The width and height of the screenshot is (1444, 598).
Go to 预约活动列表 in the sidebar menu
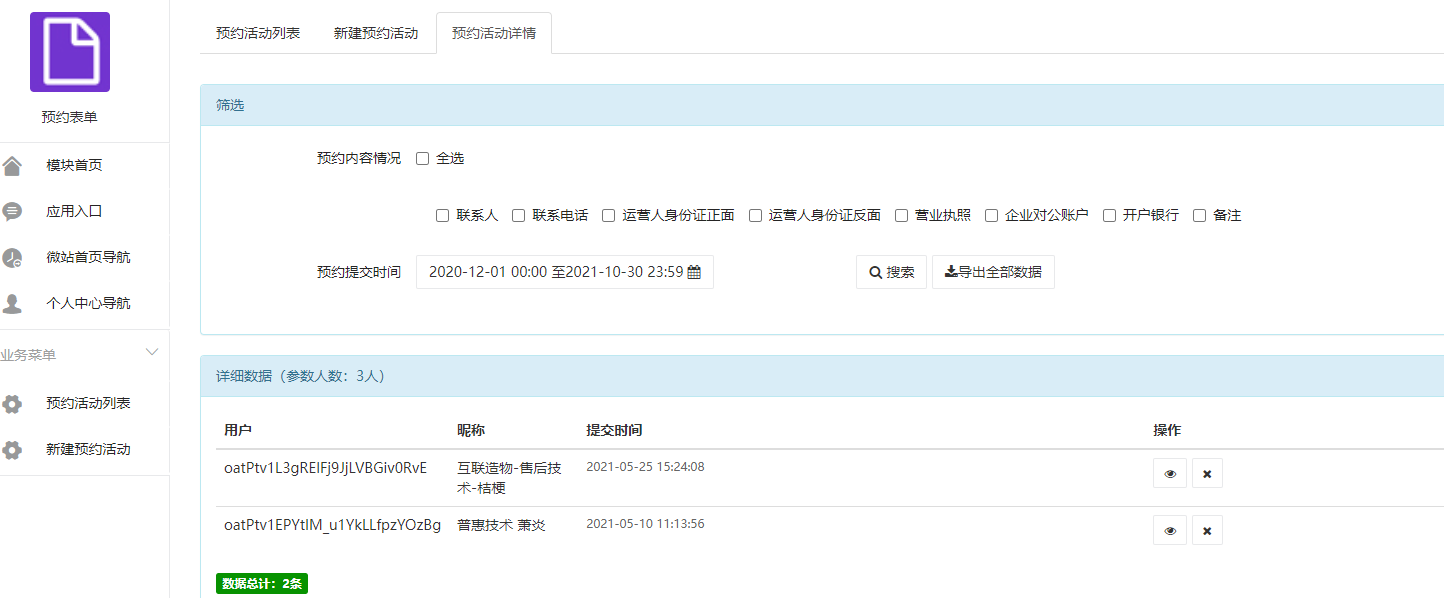tap(88, 404)
